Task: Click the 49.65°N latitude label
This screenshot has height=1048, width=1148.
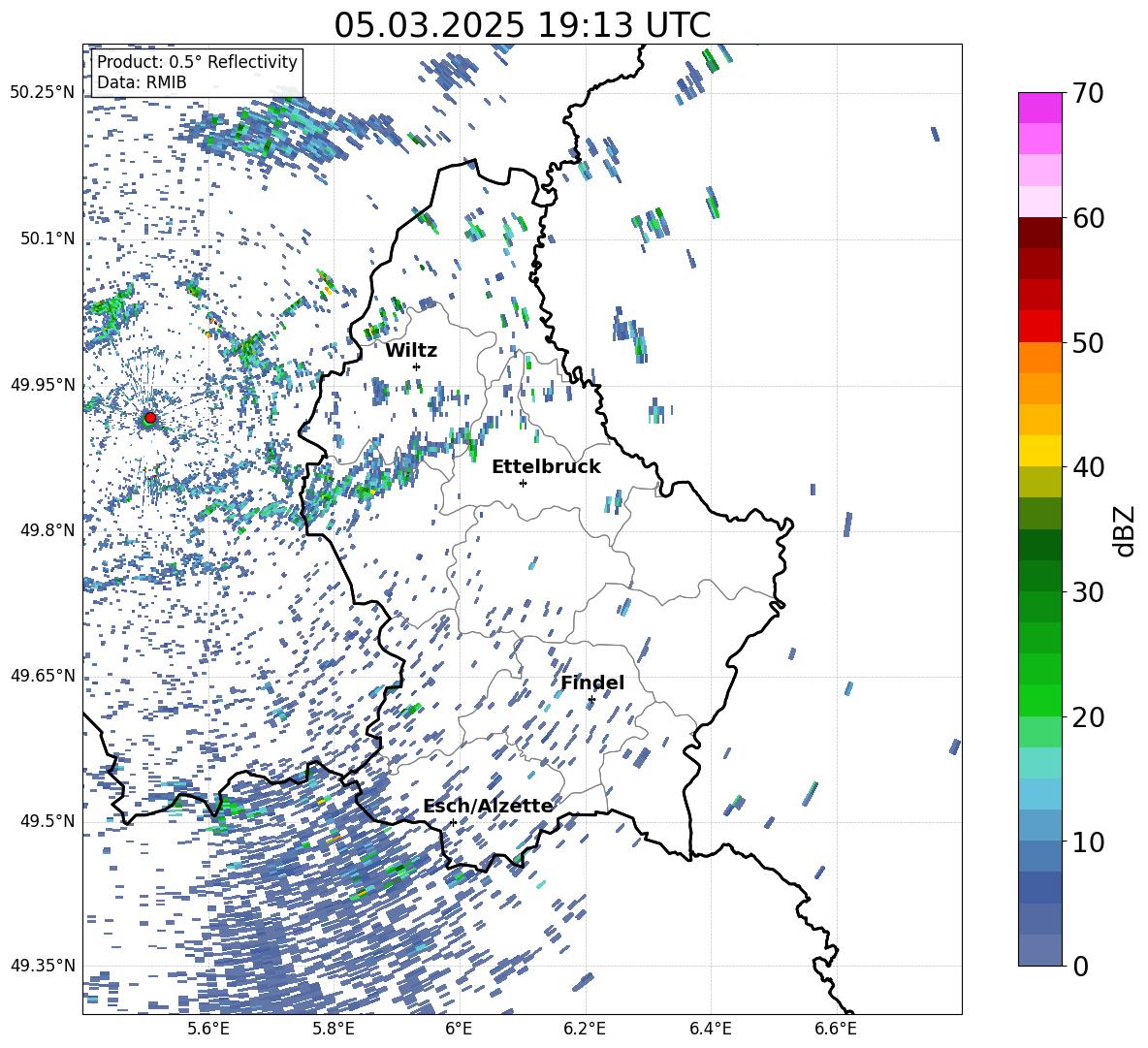Action: [x=42, y=676]
